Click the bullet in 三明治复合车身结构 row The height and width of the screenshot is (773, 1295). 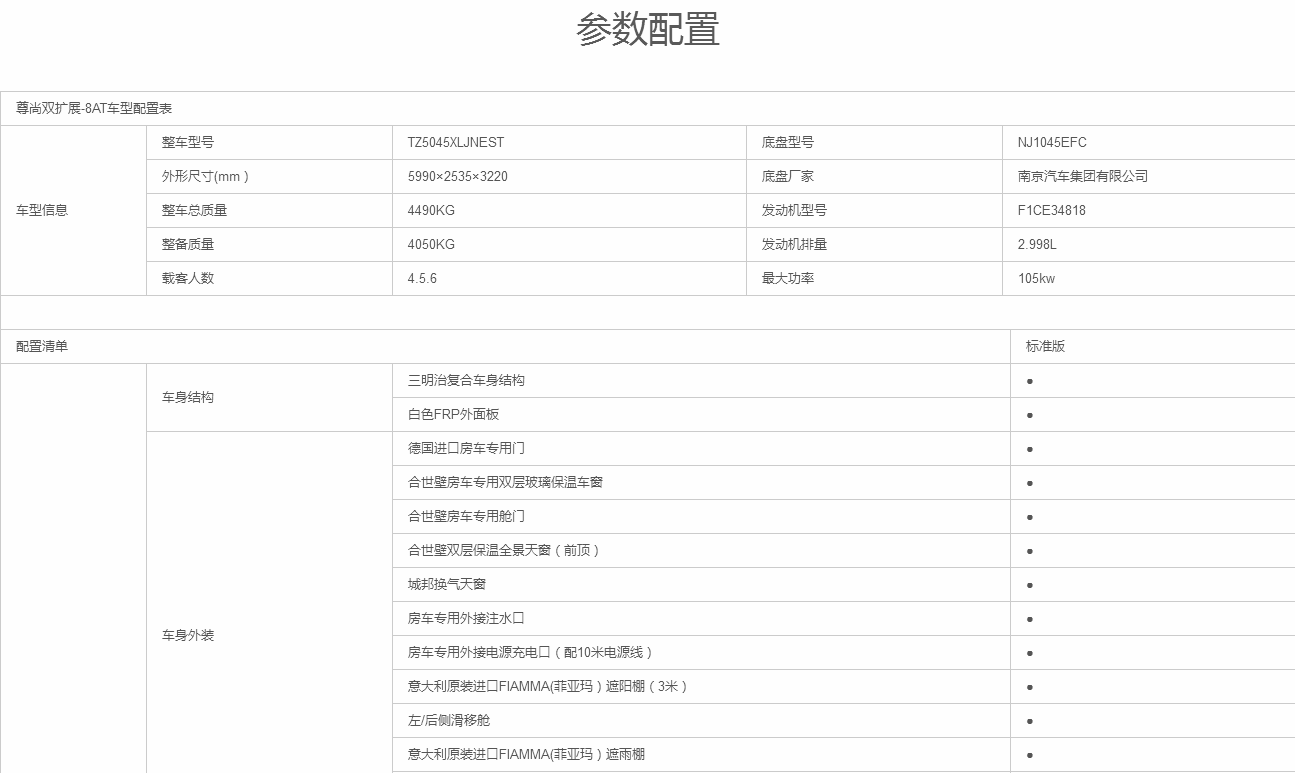pyautogui.click(x=1030, y=381)
